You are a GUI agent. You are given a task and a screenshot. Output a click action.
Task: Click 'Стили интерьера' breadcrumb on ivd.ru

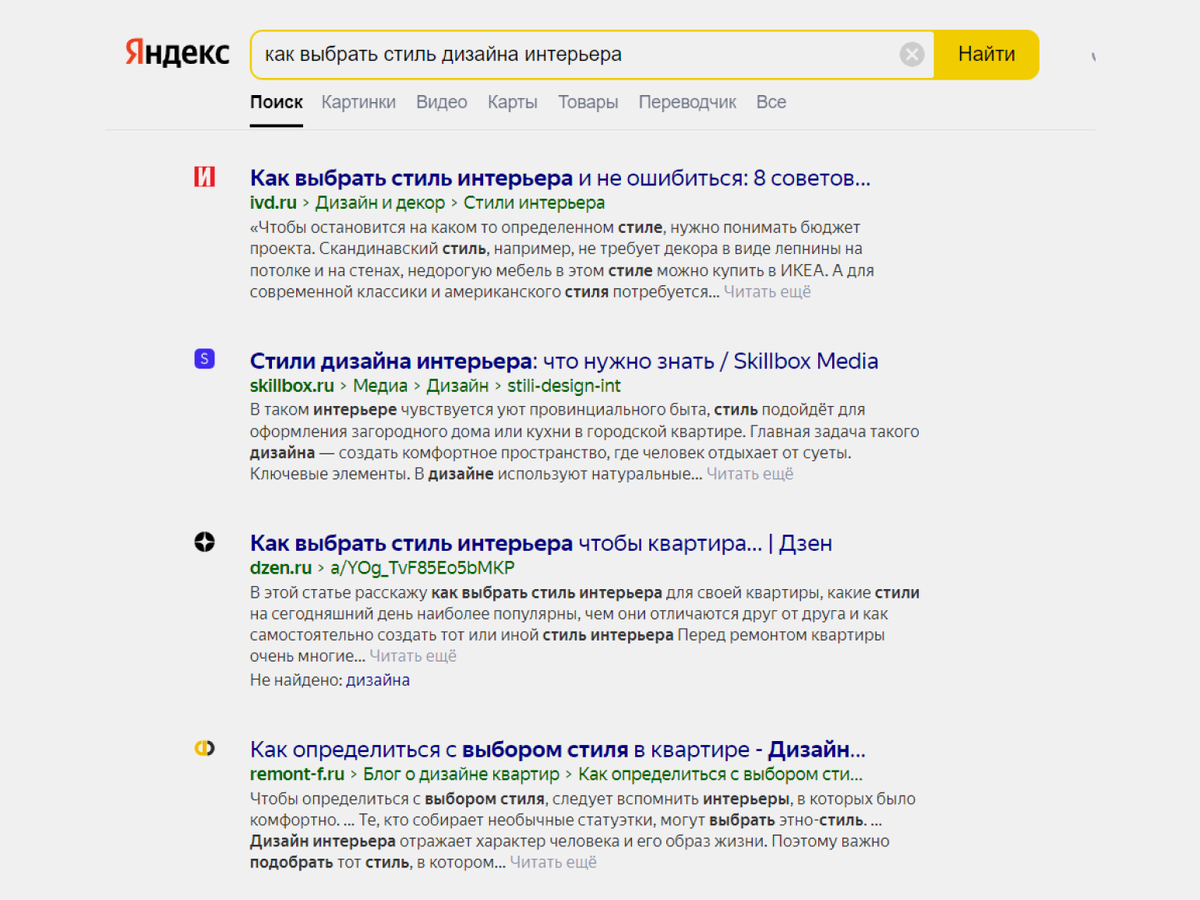coord(534,203)
